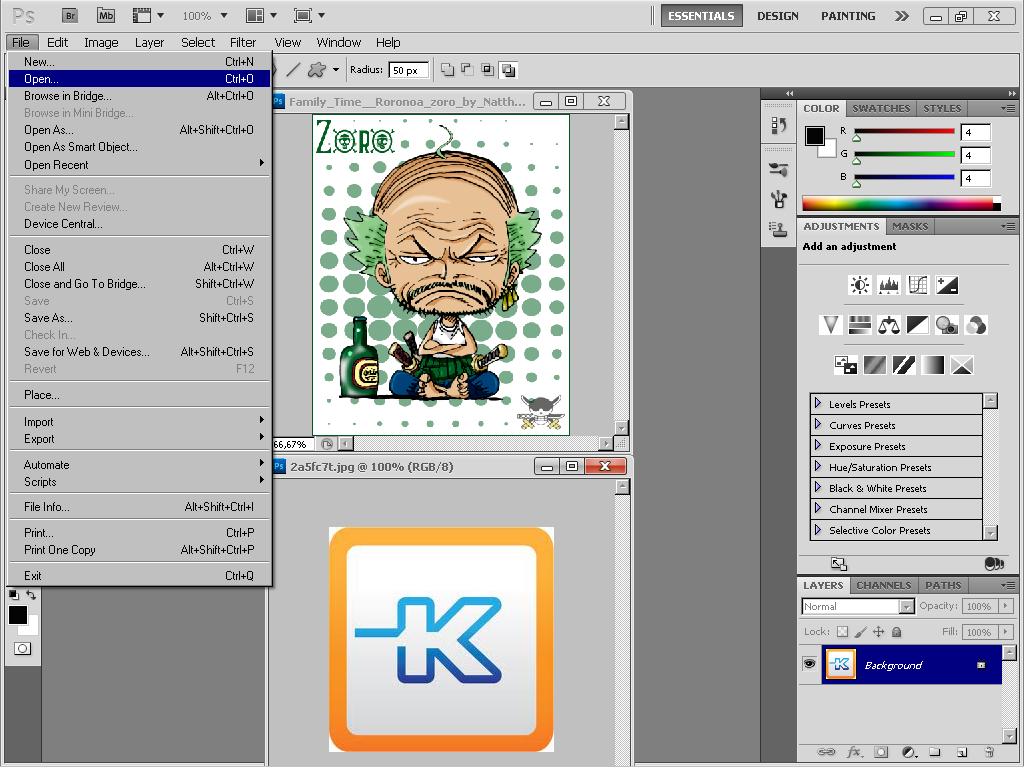
Task: Click the foreground color swatch in Color panel
Action: click(814, 136)
